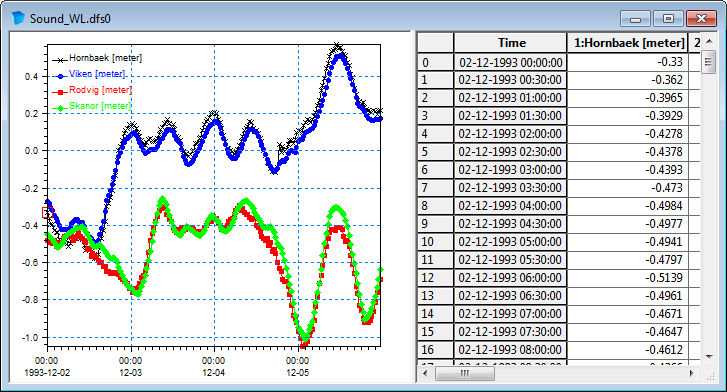Click time cell 02-12-1993 00:00:00
The height and width of the screenshot is (392, 727).
510,62
